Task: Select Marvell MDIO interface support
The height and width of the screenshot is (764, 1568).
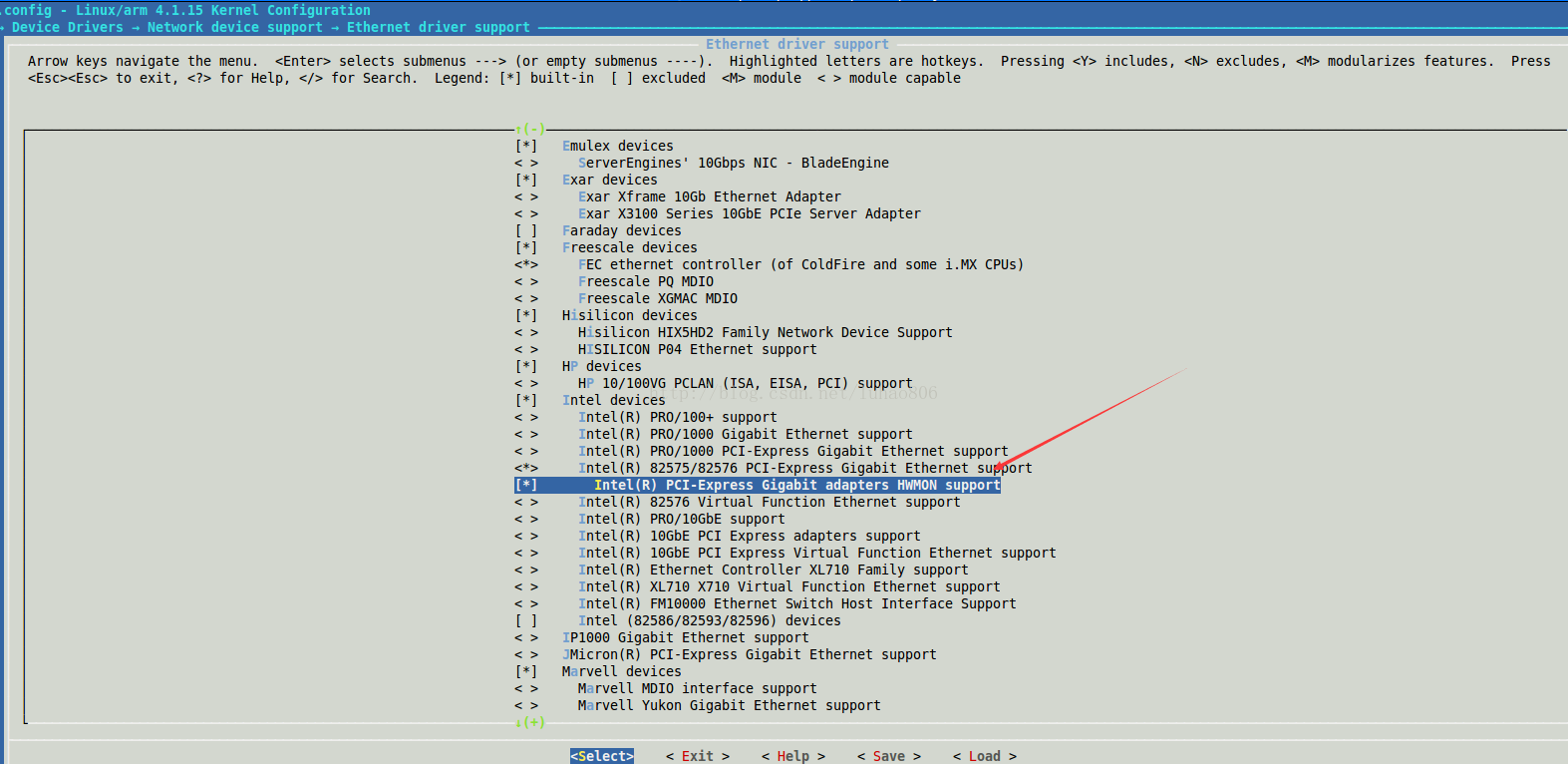Action: click(698, 688)
